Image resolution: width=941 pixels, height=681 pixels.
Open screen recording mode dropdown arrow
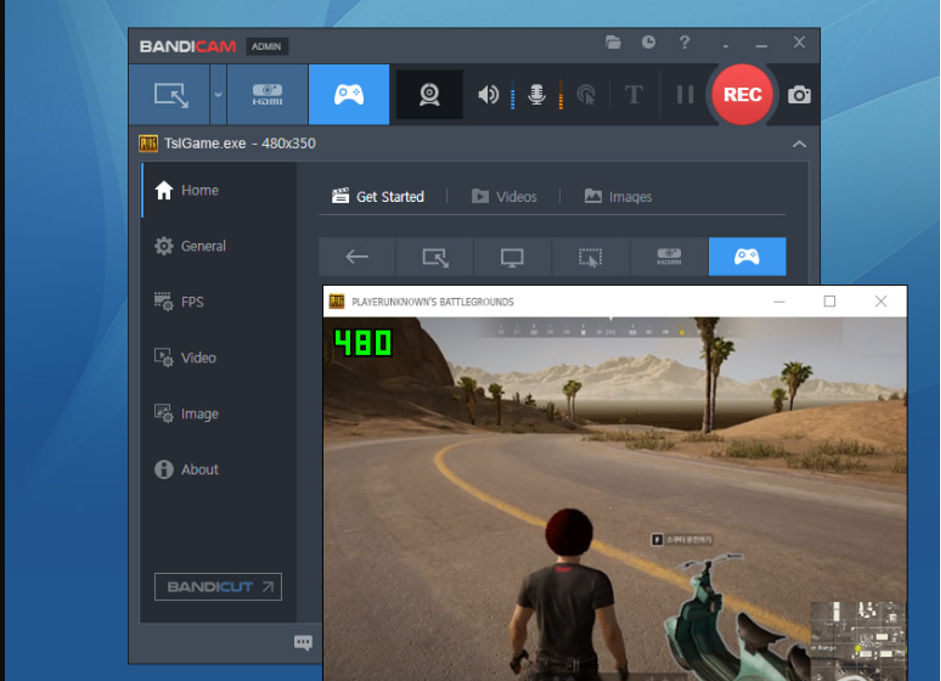click(218, 95)
